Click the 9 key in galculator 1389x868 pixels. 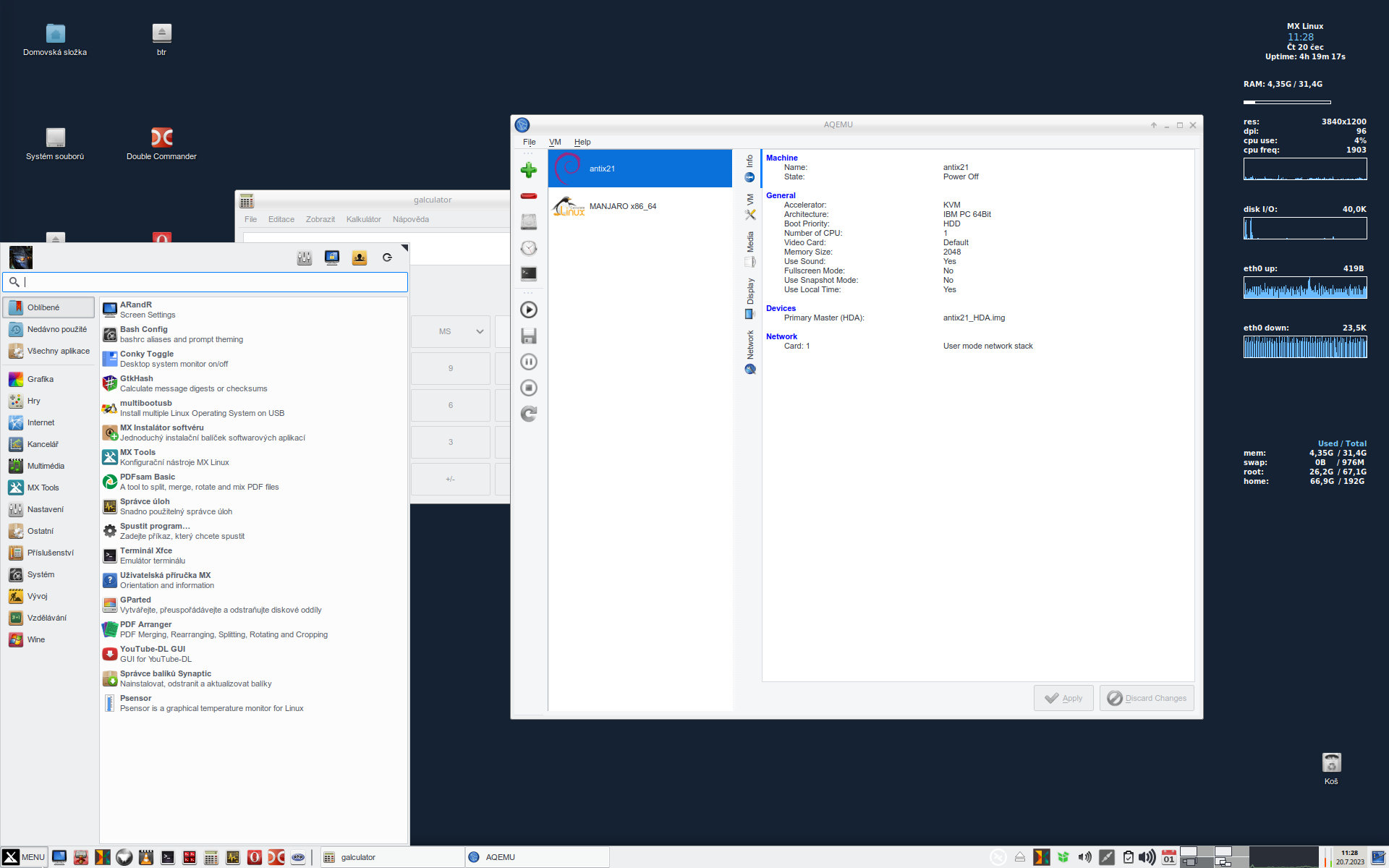451,368
